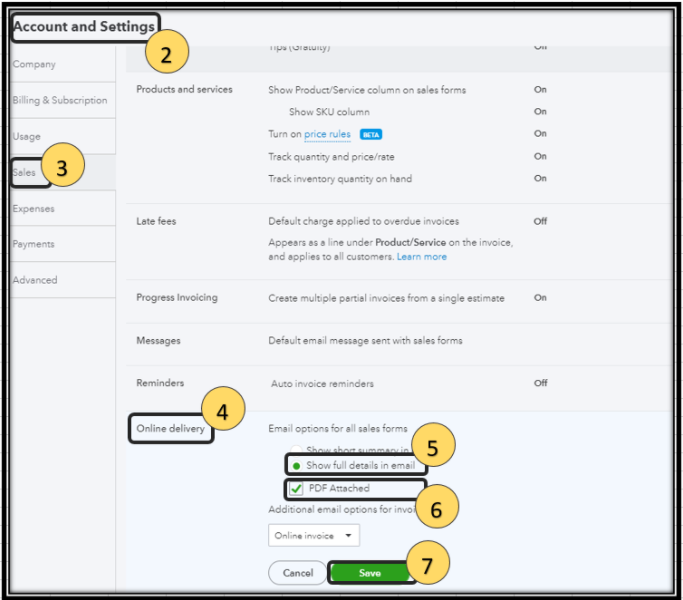Click Show SKU column setting
Screen dimensions: 683x600
coord(329,112)
